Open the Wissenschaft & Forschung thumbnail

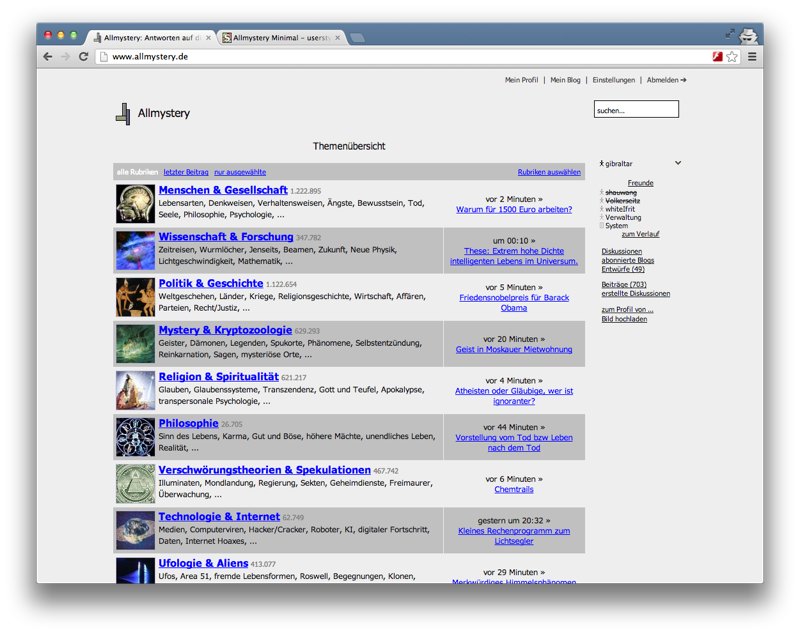coord(135,250)
